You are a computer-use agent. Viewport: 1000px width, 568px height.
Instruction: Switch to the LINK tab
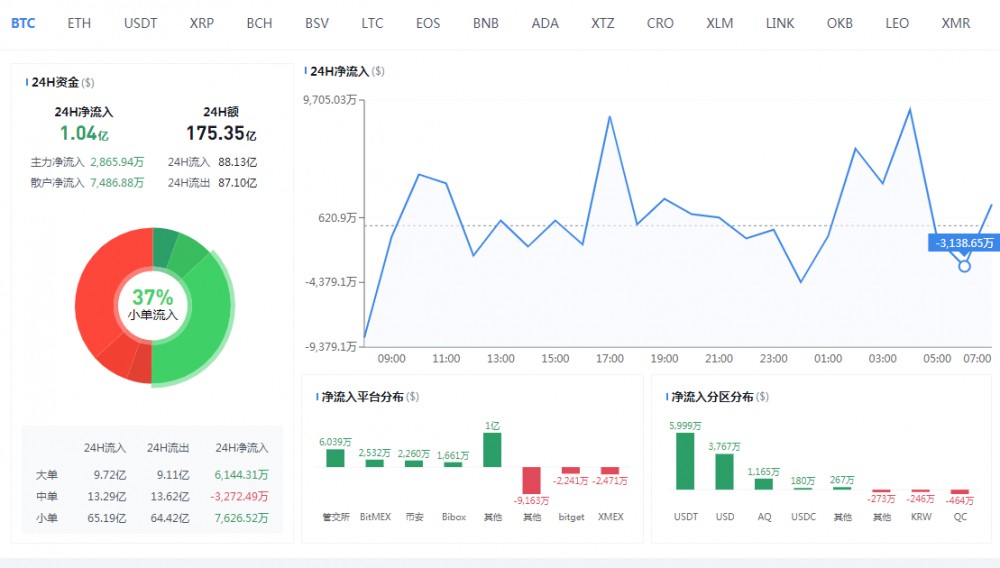(x=780, y=23)
